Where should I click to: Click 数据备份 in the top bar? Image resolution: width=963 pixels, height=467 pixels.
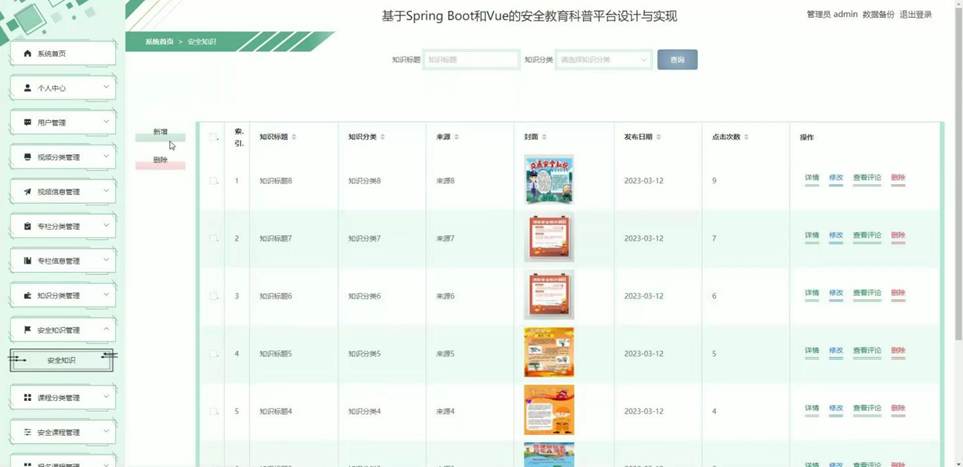878,15
